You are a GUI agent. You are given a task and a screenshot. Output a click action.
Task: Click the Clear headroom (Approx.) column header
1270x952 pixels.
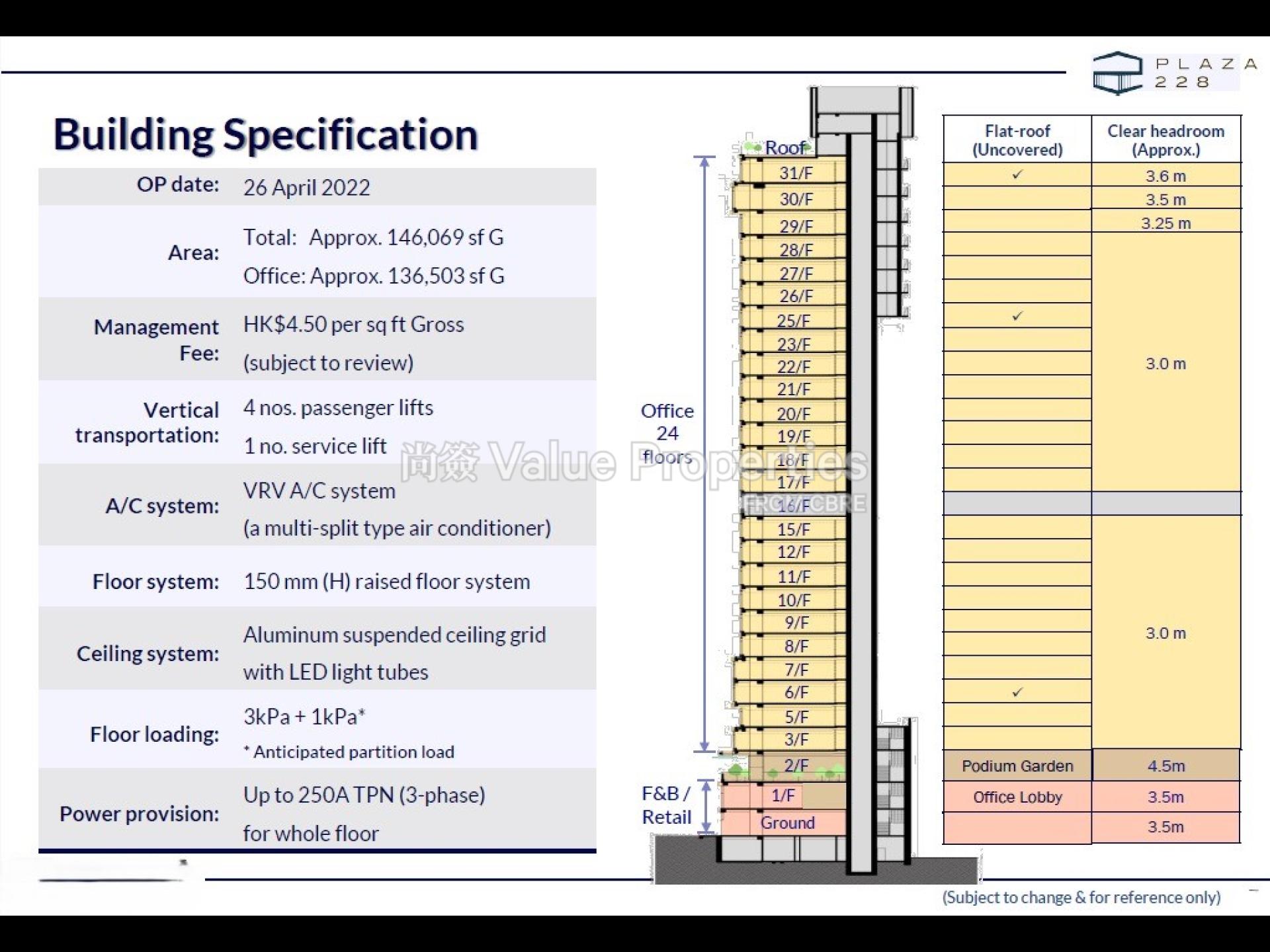[1165, 140]
